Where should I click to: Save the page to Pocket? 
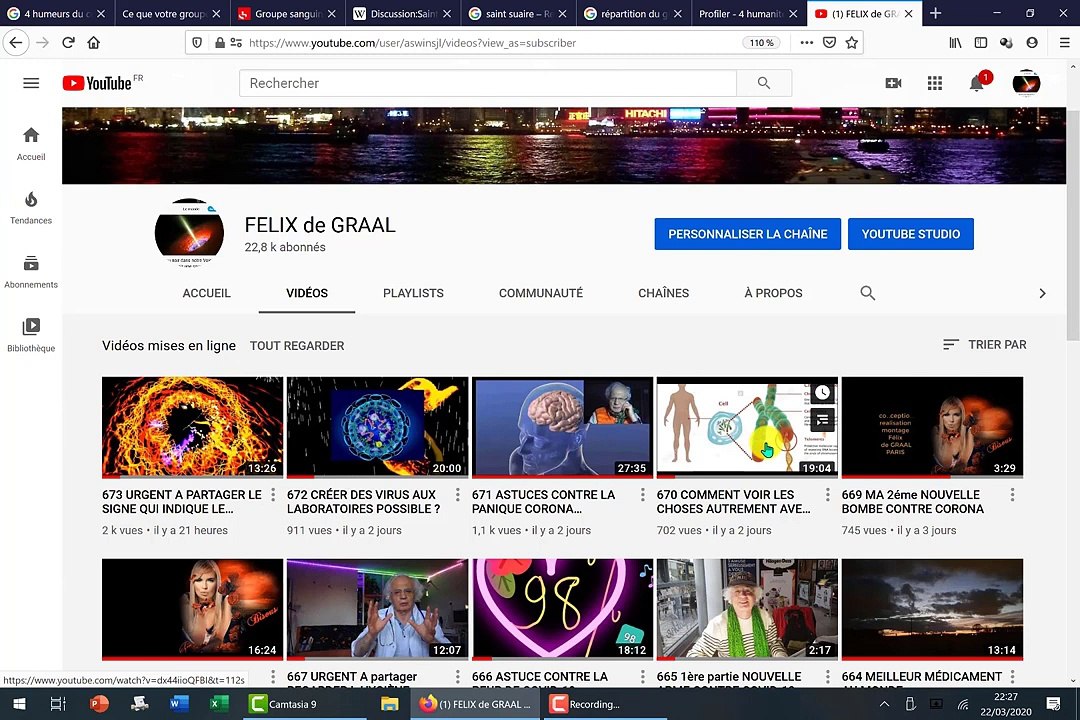829,43
